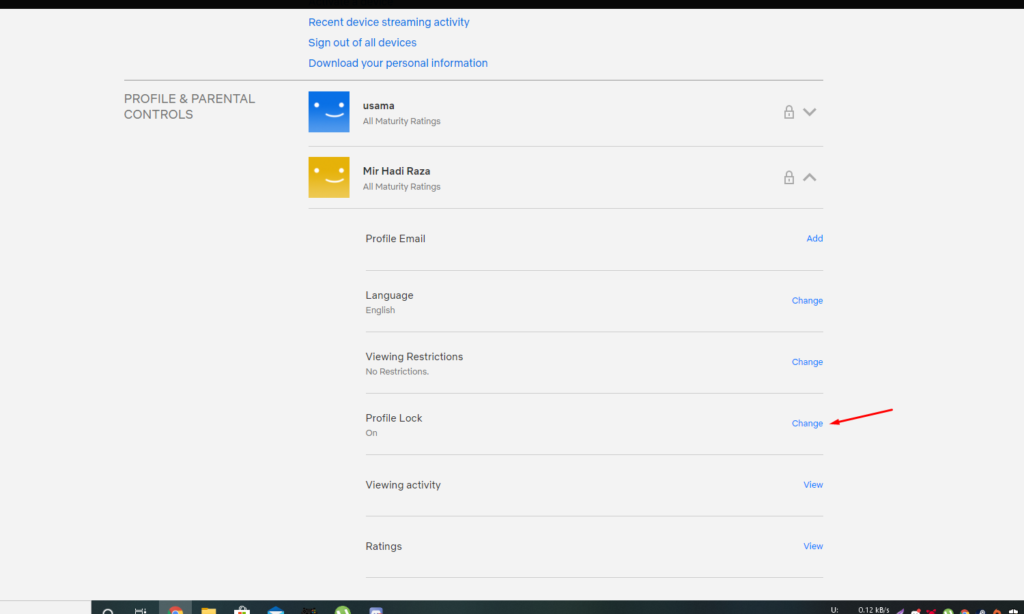Change the profile Language setting

click(807, 300)
